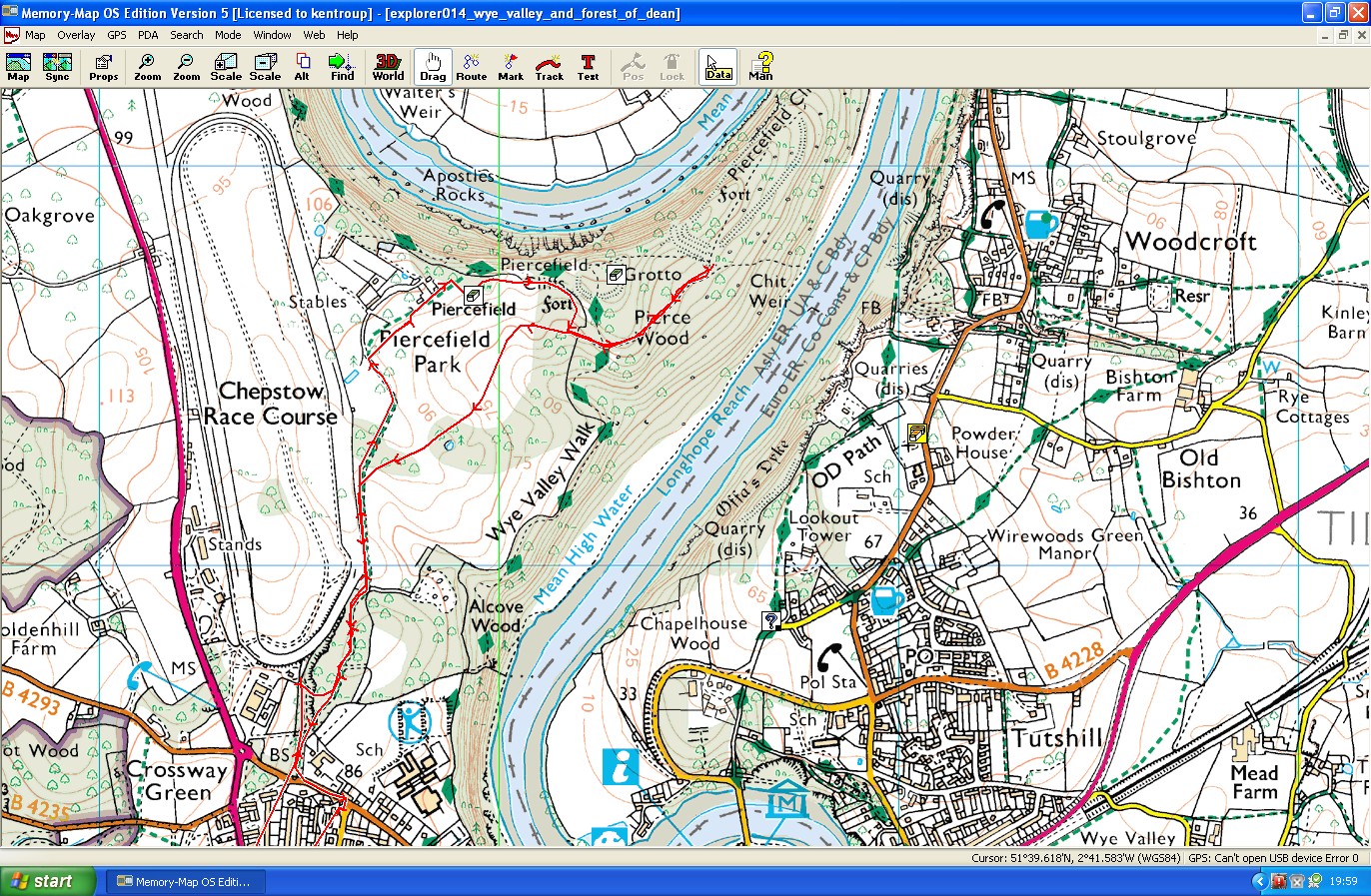Click the B 4228 road label
The image size is (1371, 896).
[1074, 662]
